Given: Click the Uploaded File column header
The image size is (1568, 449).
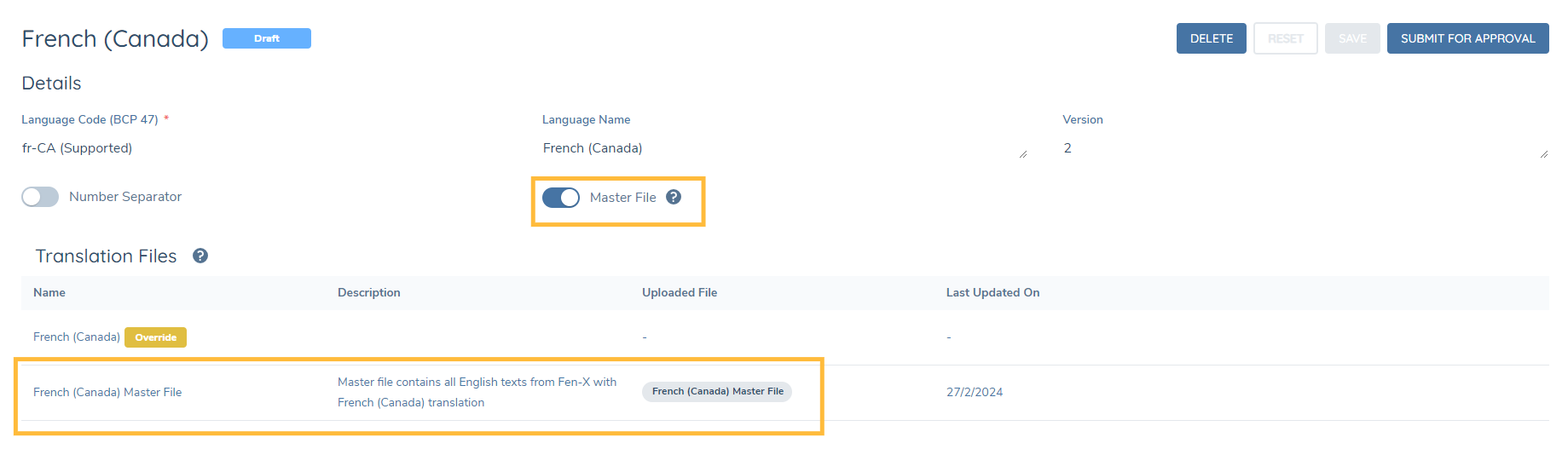Looking at the screenshot, I should [x=680, y=292].
